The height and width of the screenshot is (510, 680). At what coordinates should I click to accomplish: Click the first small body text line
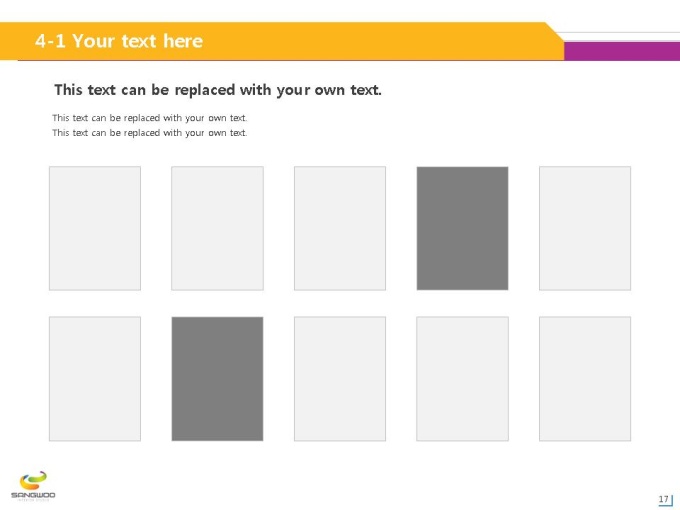(x=150, y=118)
